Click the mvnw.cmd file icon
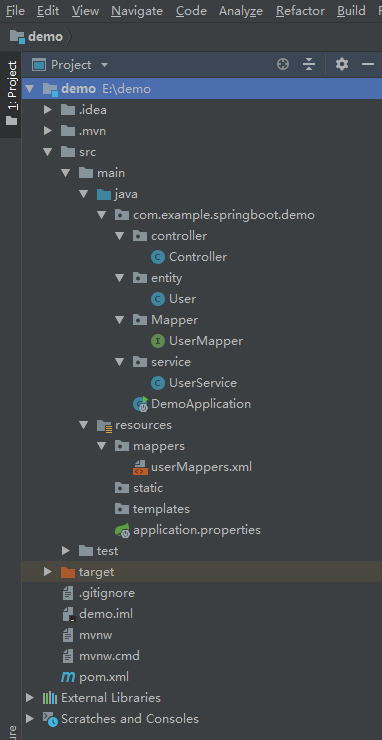The width and height of the screenshot is (382, 740). [x=68, y=656]
